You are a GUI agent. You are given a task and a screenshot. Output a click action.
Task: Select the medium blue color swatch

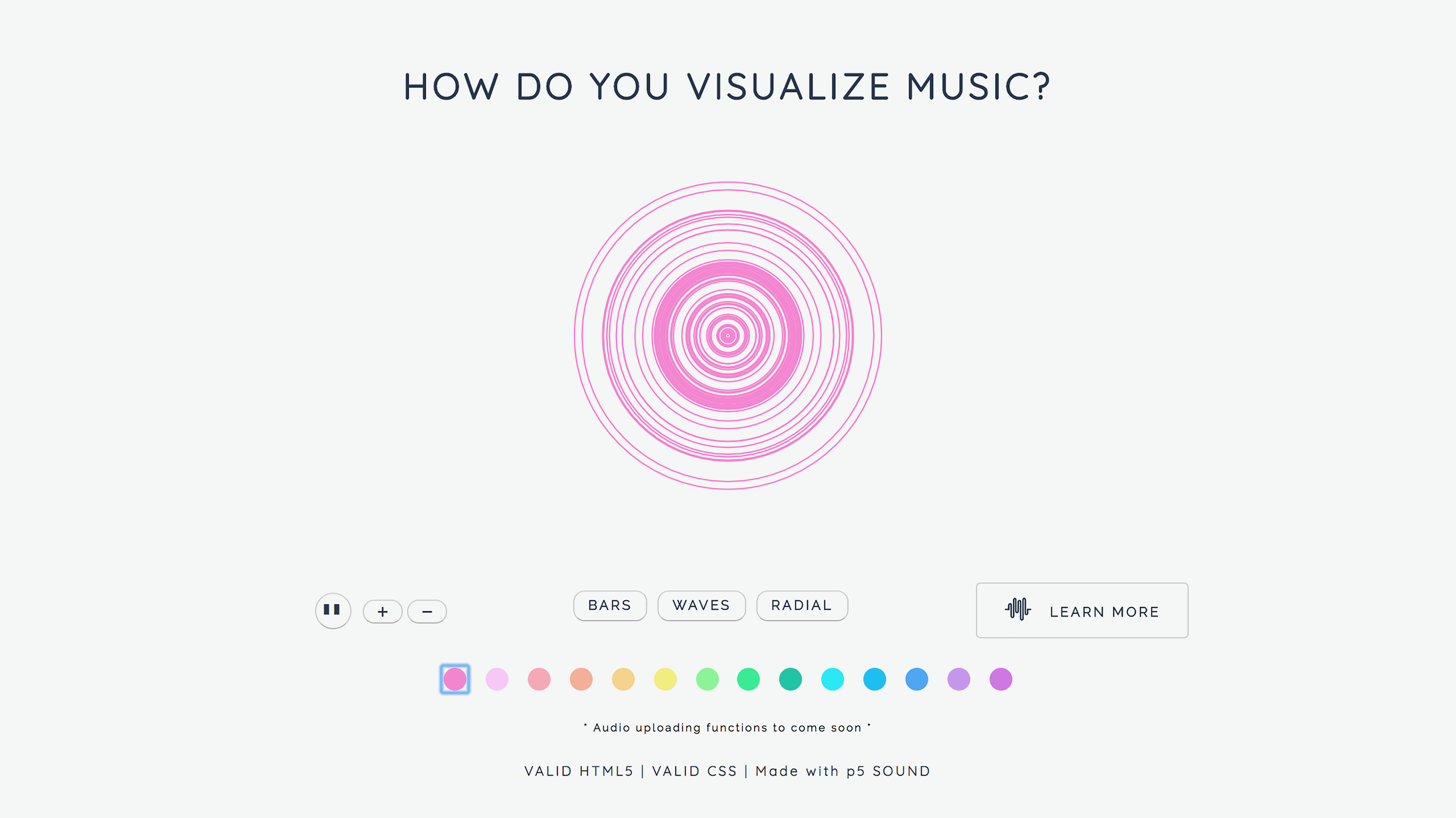[x=917, y=679]
